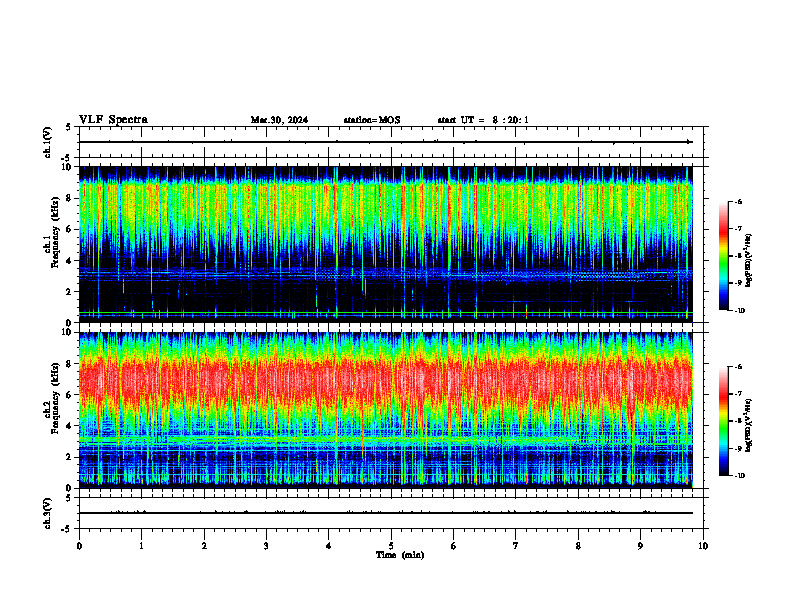Click the "4" tick on the time axis
Image resolution: width=792 pixels, height=612 pixels.
pyautogui.click(x=329, y=546)
